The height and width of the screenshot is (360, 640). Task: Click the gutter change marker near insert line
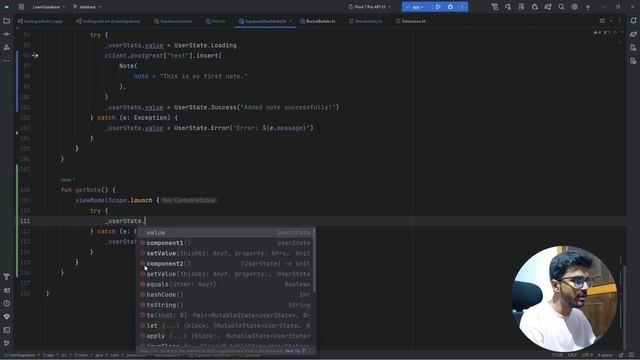point(35,55)
